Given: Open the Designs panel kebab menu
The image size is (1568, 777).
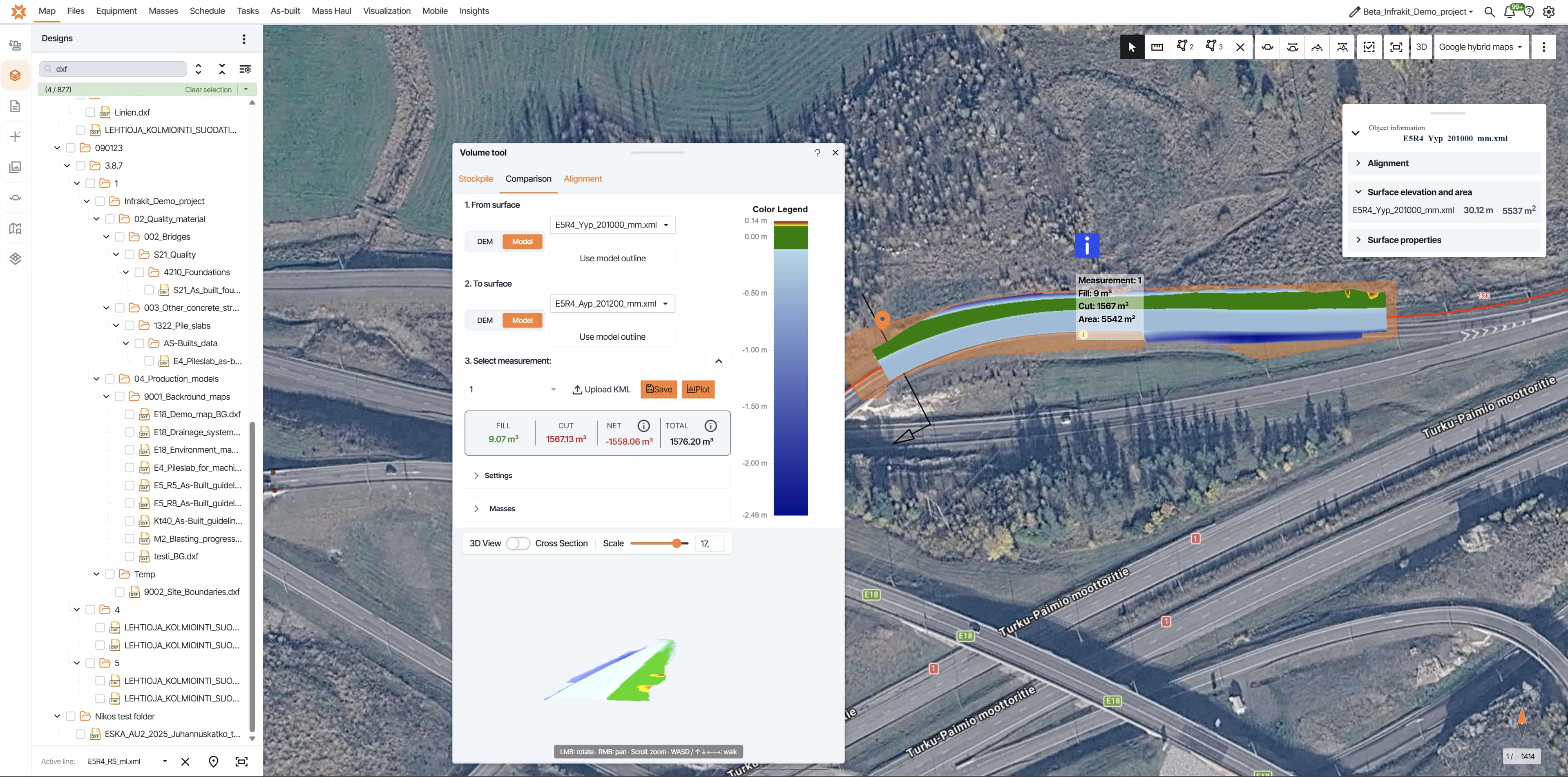Looking at the screenshot, I should [x=244, y=39].
